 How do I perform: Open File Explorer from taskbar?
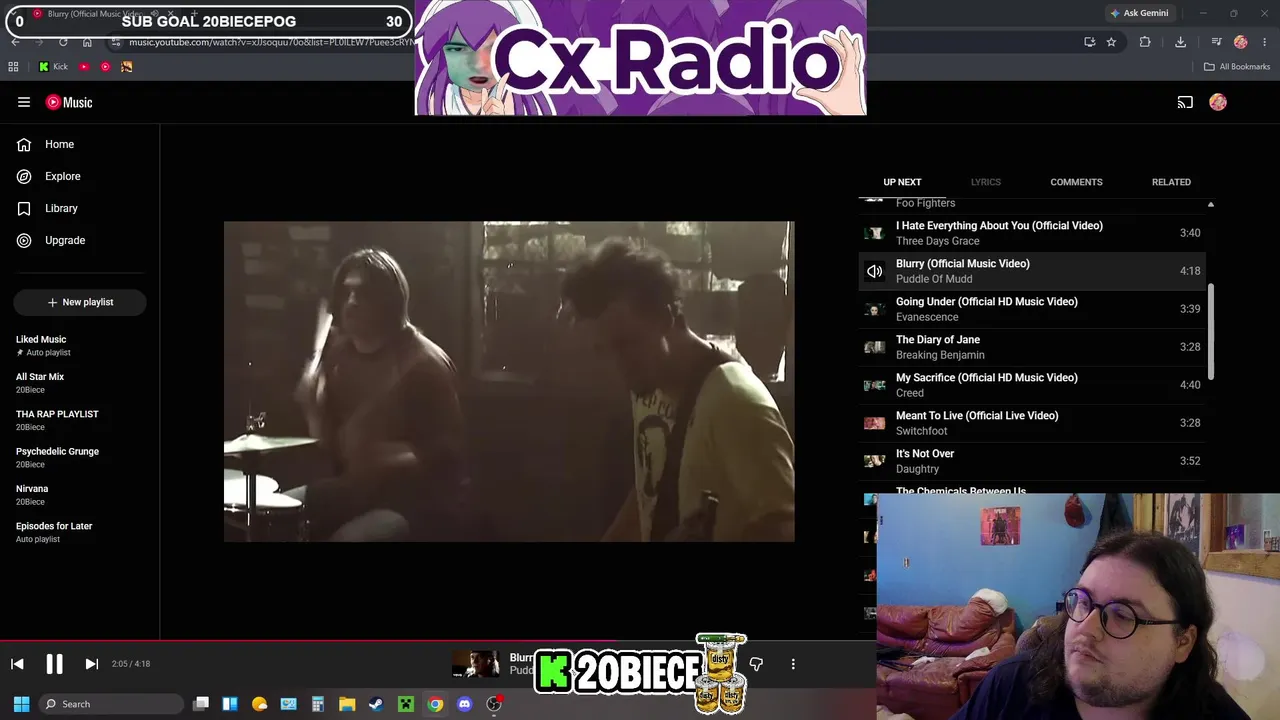click(347, 704)
